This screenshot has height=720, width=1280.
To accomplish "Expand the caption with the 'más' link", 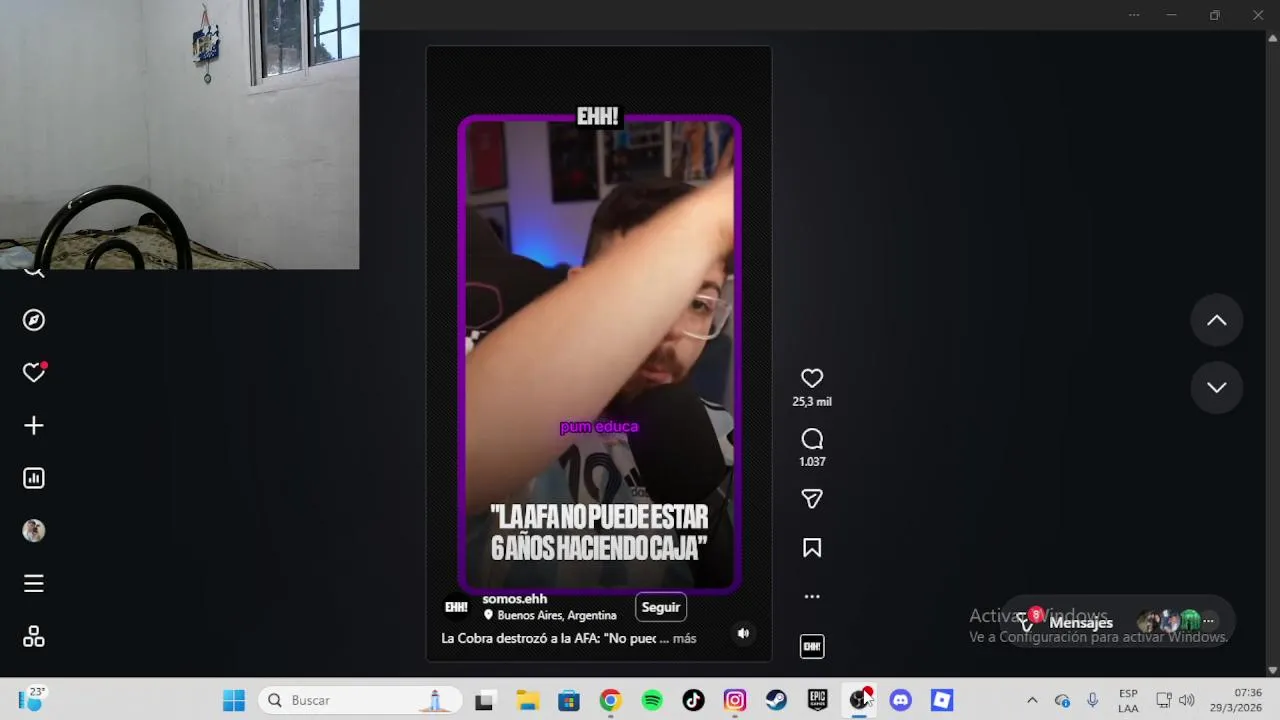I will 685,638.
